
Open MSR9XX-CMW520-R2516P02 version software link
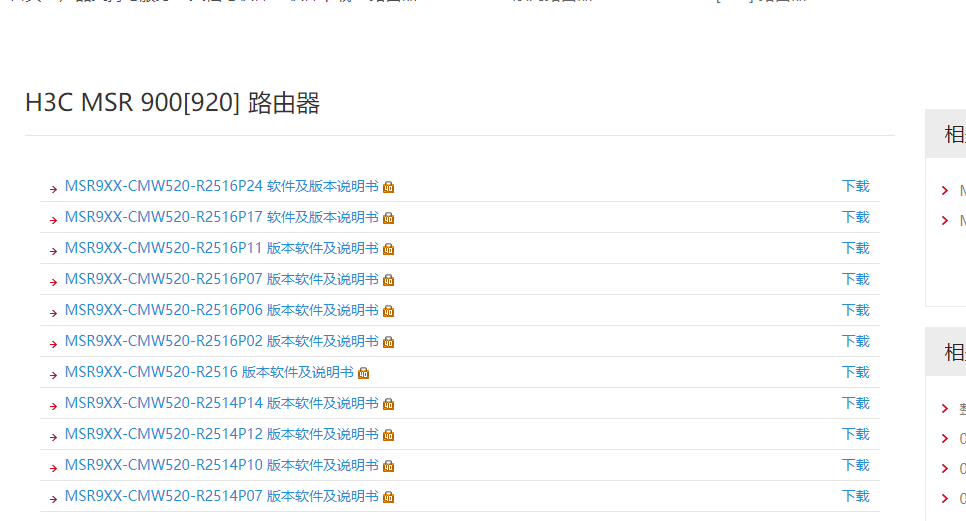tap(221, 341)
